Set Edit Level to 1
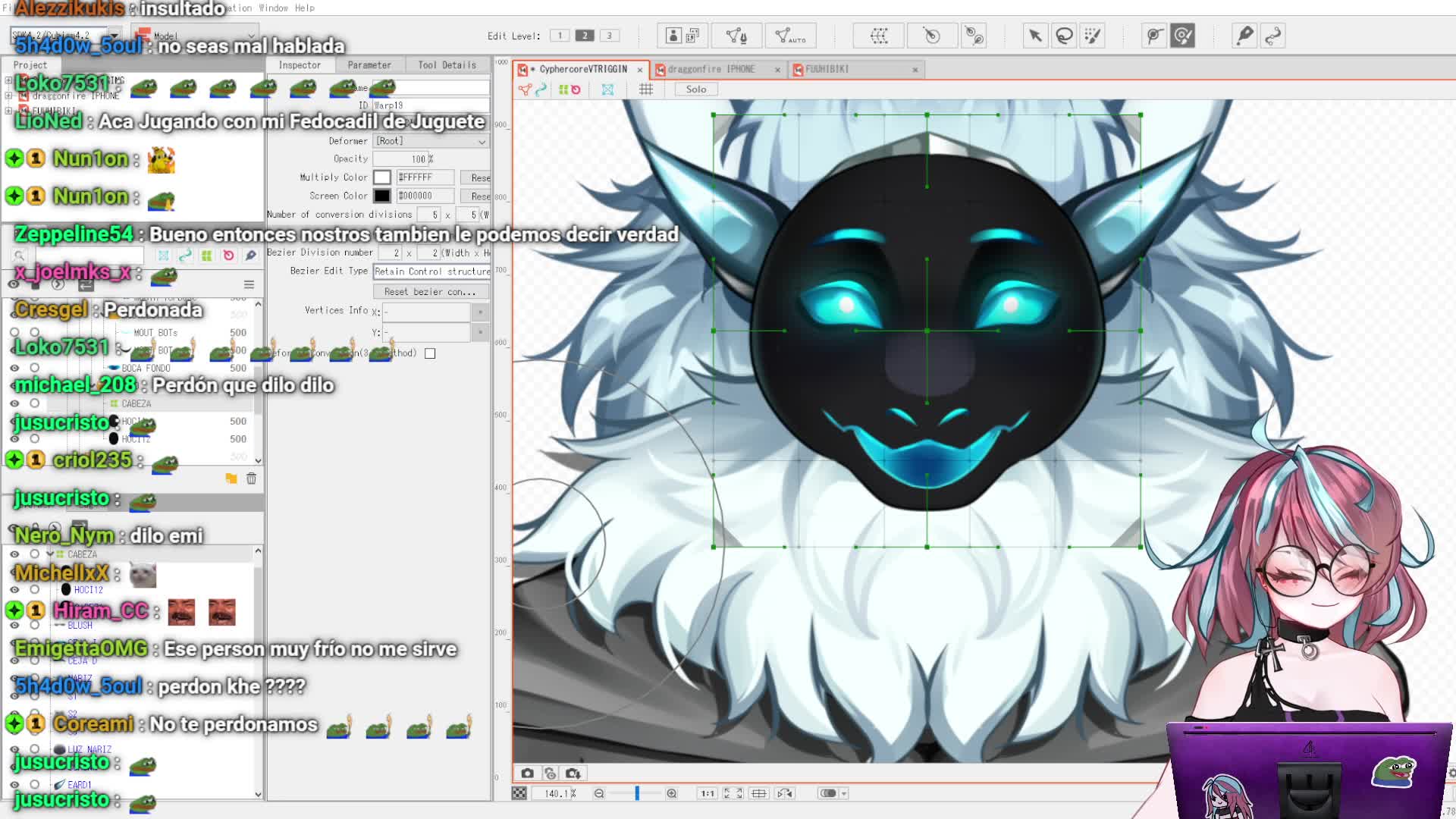Viewport: 1456px width, 819px height. click(560, 36)
